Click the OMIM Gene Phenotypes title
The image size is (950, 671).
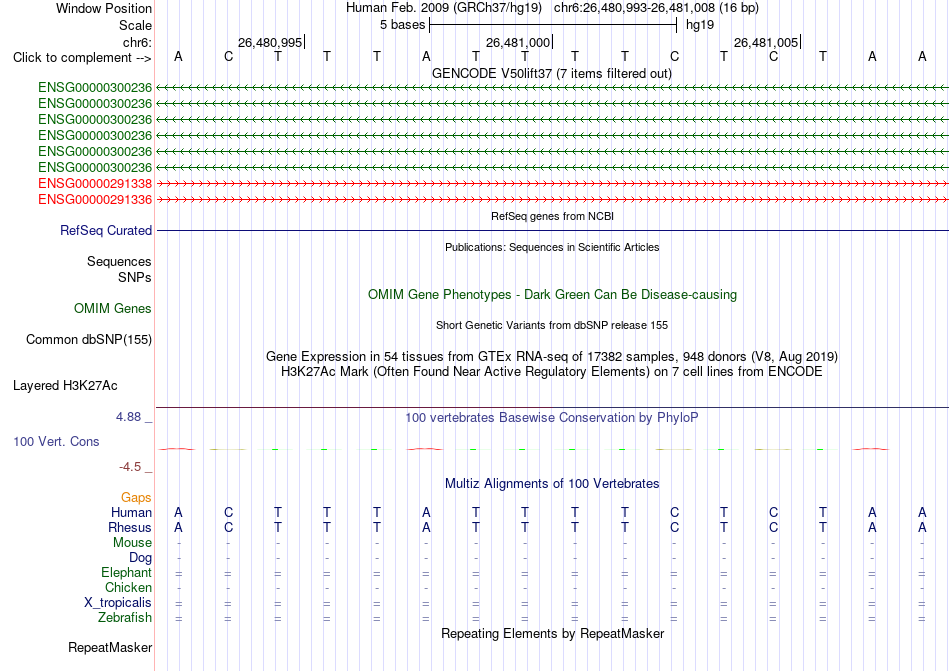pyautogui.click(x=553, y=295)
